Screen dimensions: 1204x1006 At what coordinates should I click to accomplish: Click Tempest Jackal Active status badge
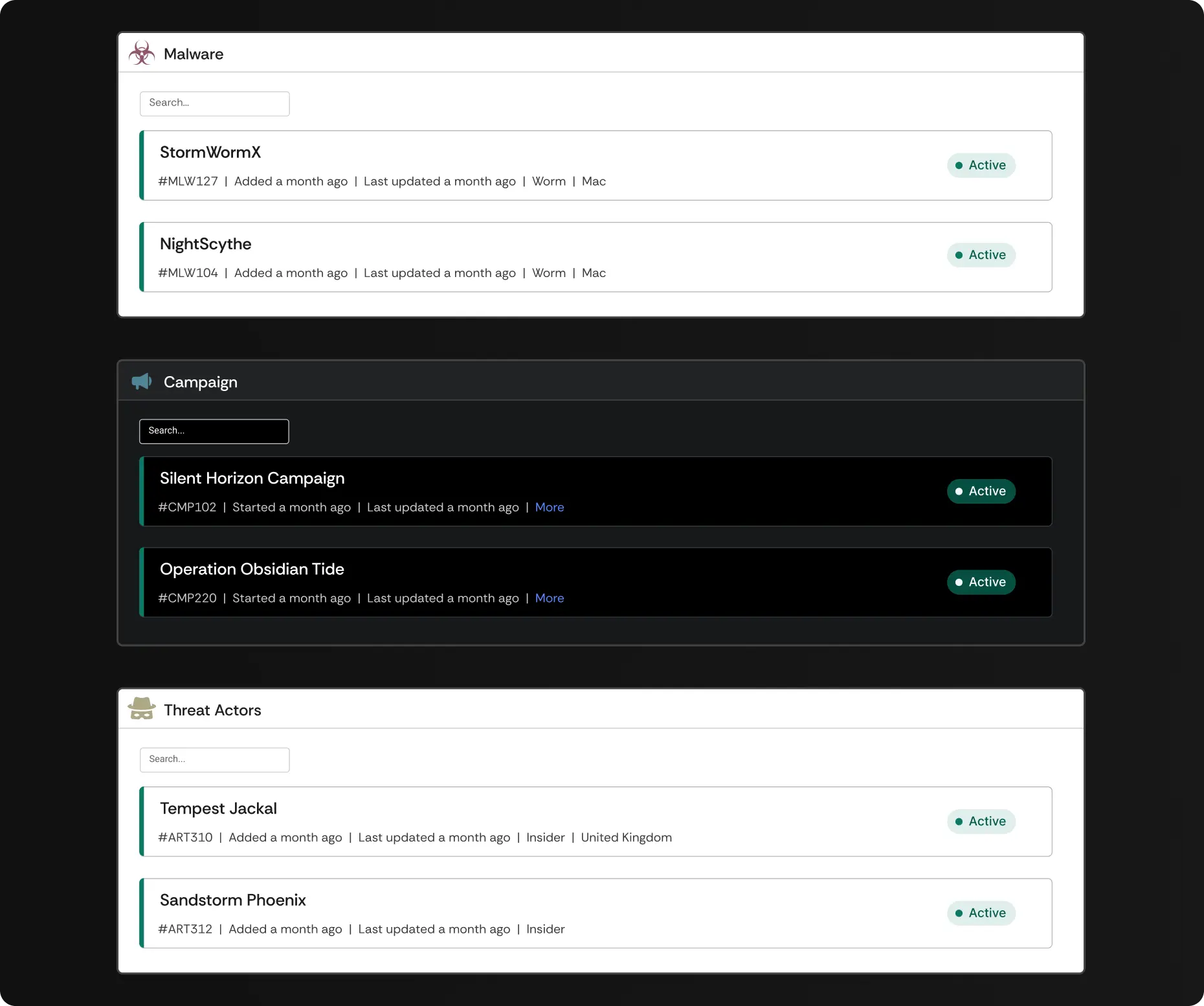[x=981, y=822]
